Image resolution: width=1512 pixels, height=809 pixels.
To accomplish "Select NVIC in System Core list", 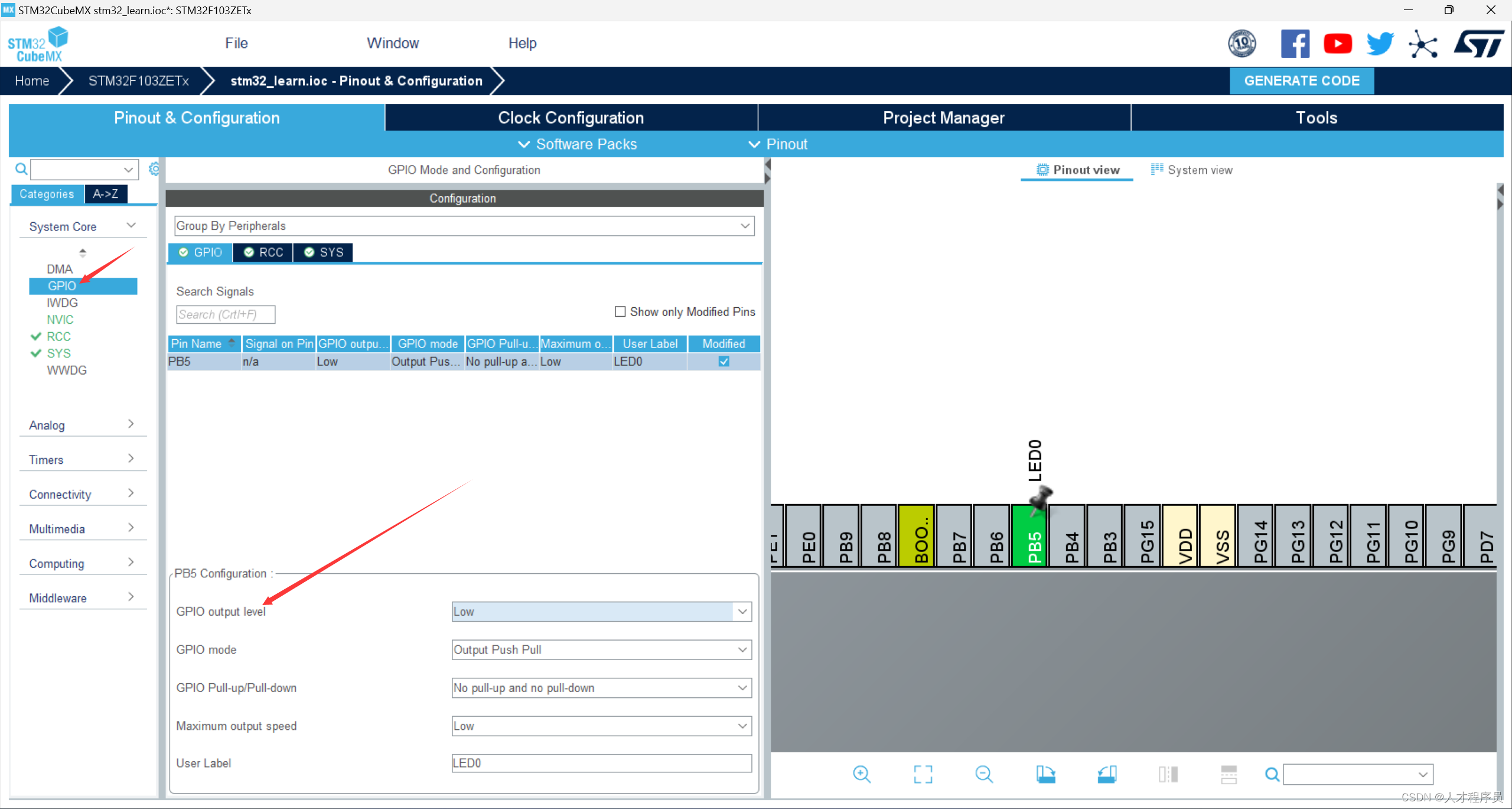I will click(60, 320).
